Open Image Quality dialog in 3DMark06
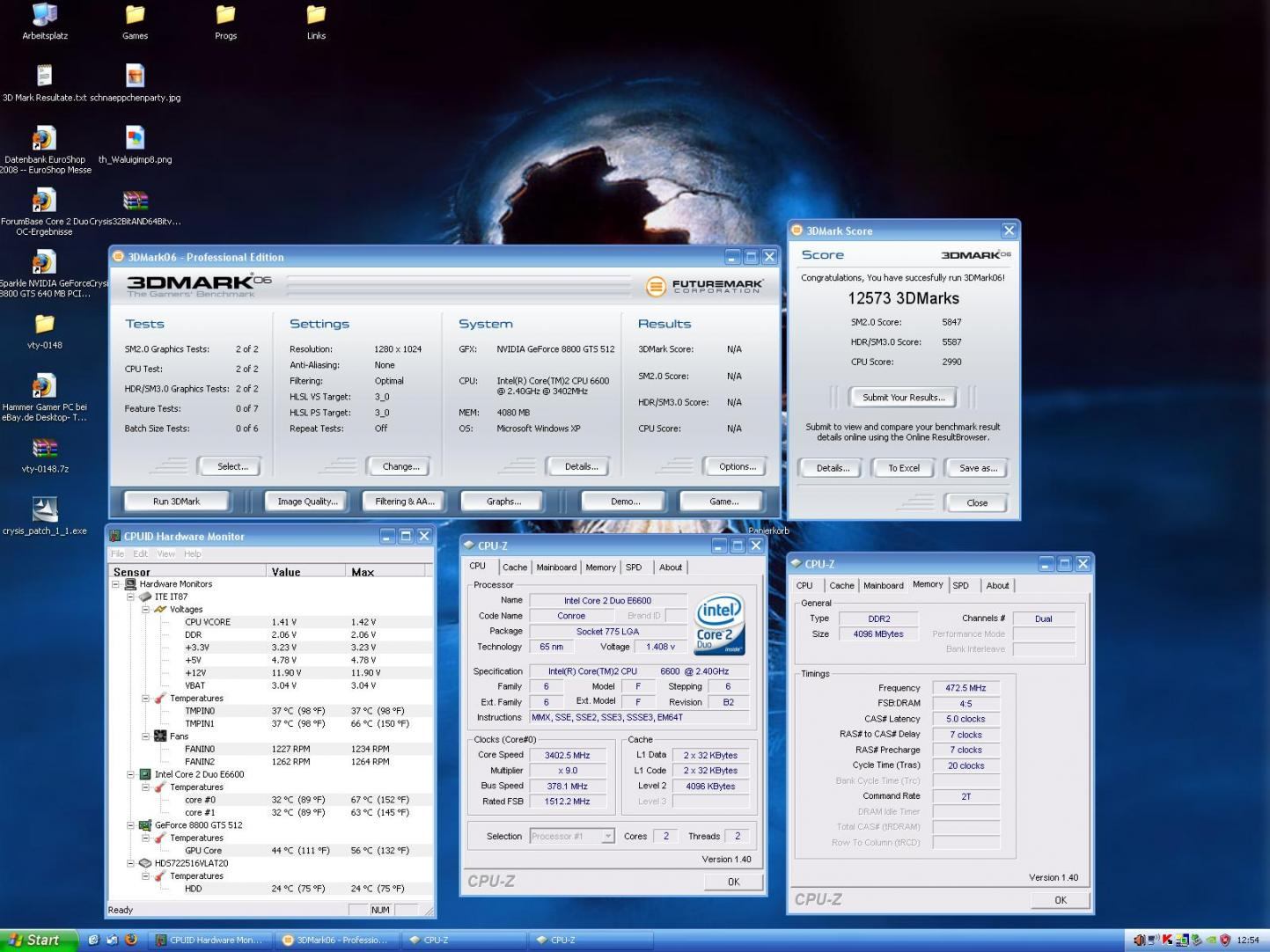The width and height of the screenshot is (1270, 952). pyautogui.click(x=307, y=502)
